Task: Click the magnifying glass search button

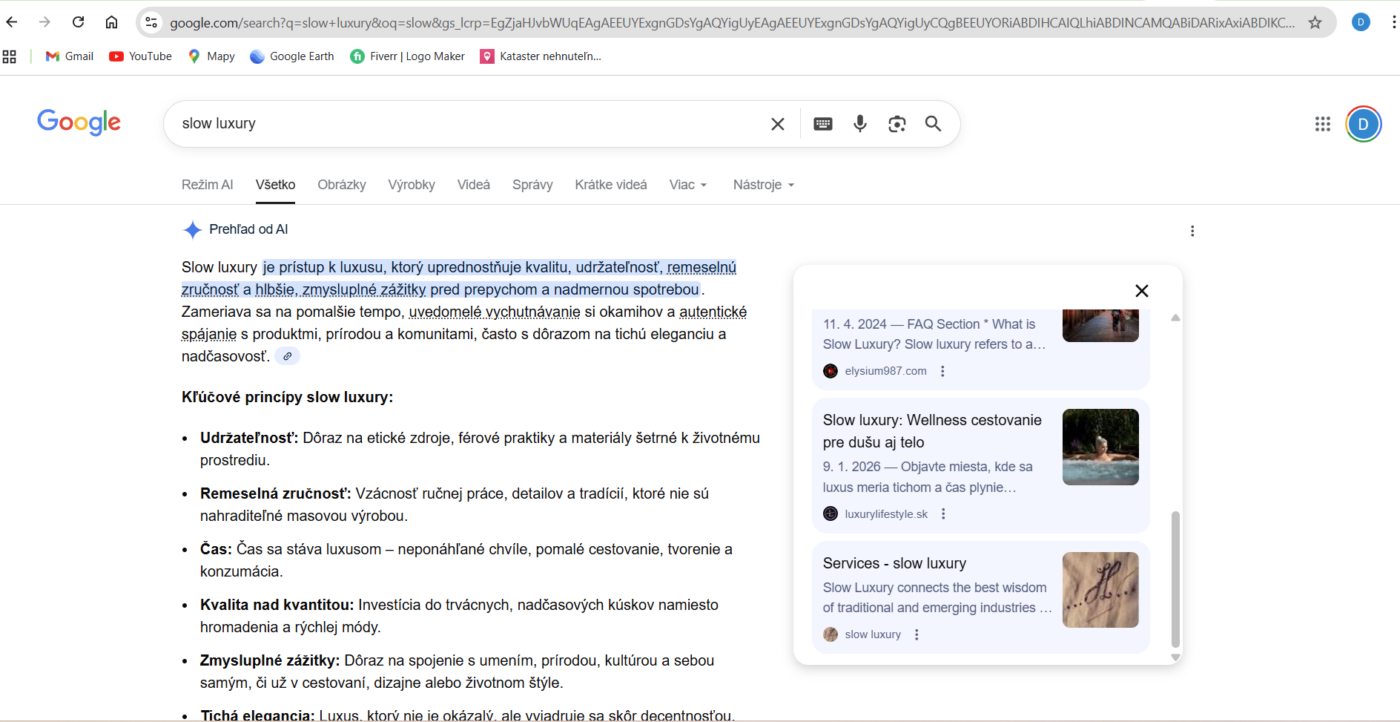Action: coord(933,124)
